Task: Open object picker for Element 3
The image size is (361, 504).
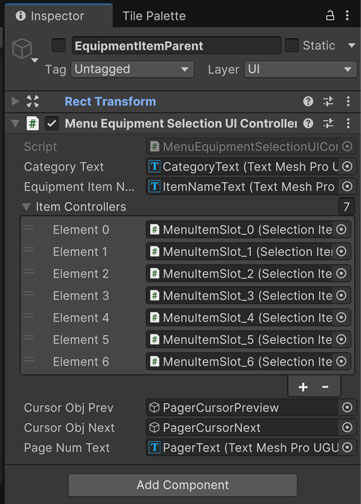Action: tap(341, 295)
